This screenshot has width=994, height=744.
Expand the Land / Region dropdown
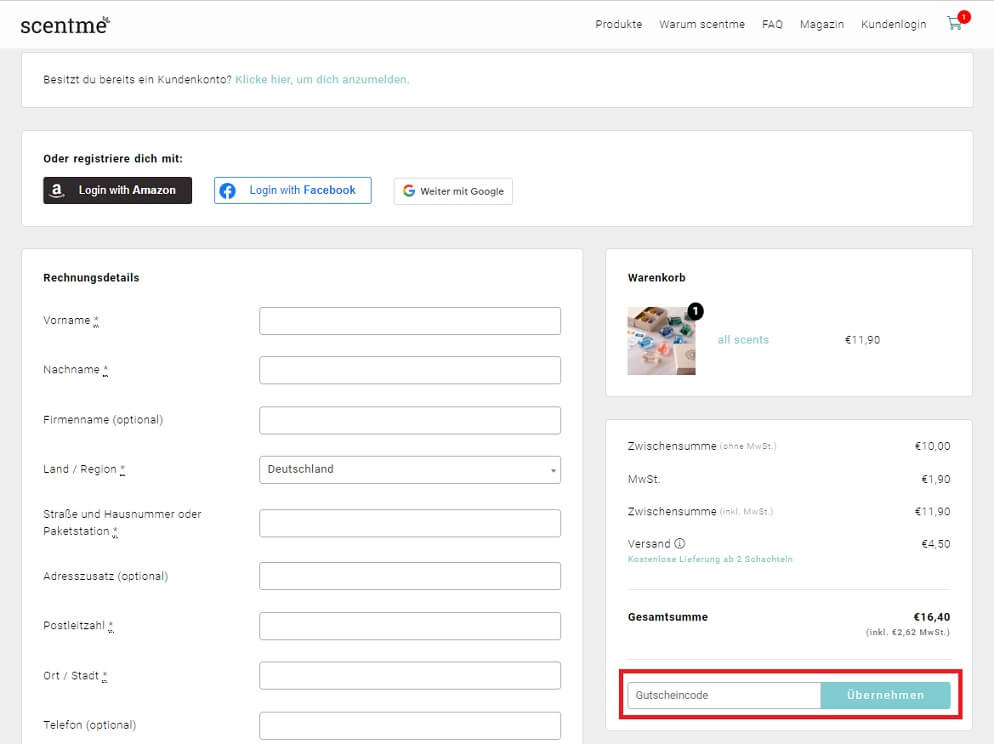tap(410, 470)
